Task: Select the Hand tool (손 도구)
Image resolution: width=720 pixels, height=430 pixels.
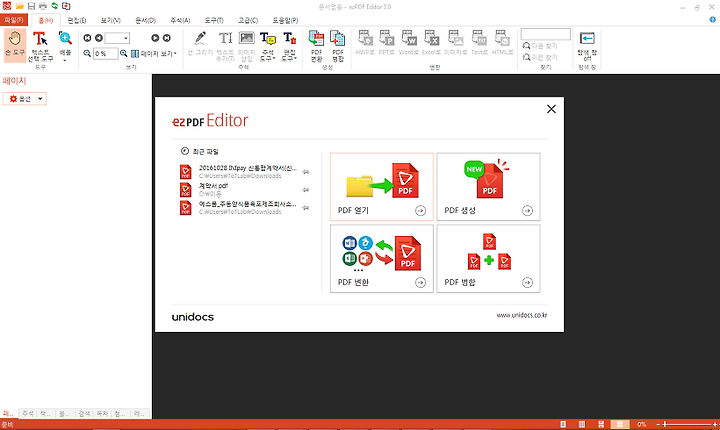Action: point(15,44)
